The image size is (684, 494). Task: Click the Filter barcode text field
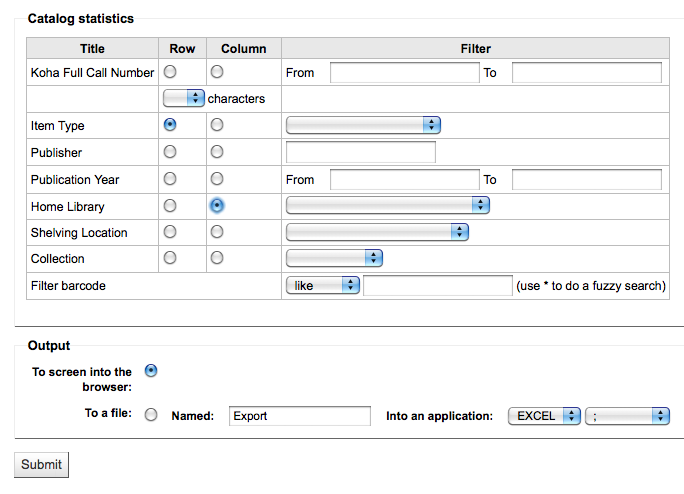click(438, 285)
